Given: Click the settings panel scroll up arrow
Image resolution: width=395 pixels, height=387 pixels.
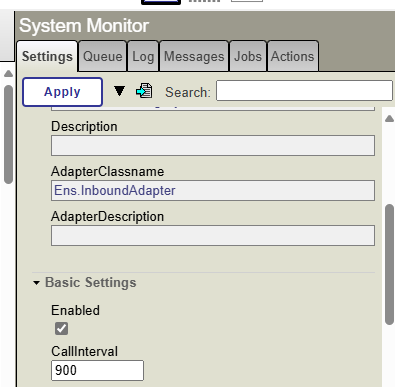Looking at the screenshot, I should click(389, 119).
